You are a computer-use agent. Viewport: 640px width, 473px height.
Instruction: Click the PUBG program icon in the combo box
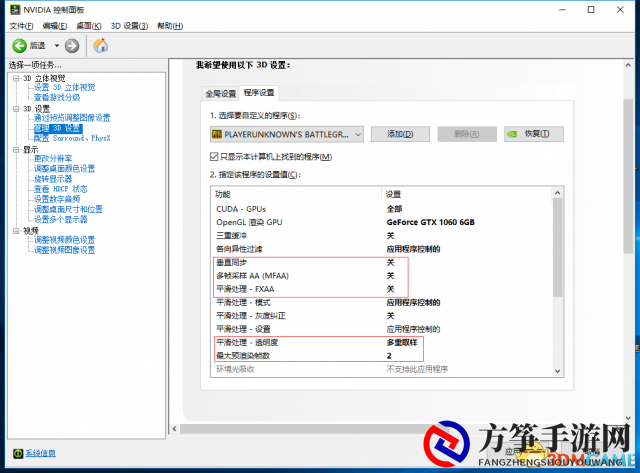(x=217, y=134)
